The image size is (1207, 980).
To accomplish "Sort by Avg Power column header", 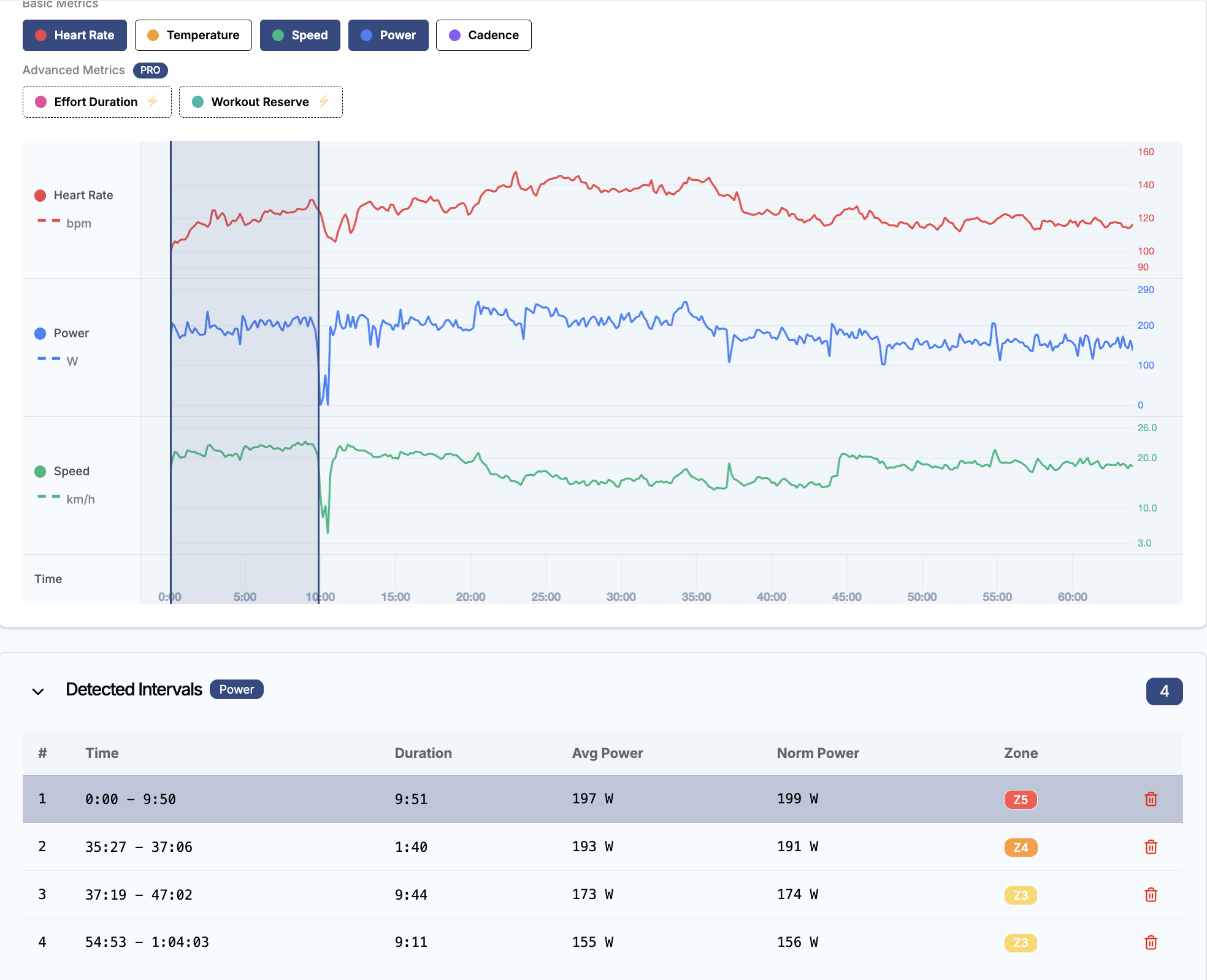I will (x=607, y=753).
